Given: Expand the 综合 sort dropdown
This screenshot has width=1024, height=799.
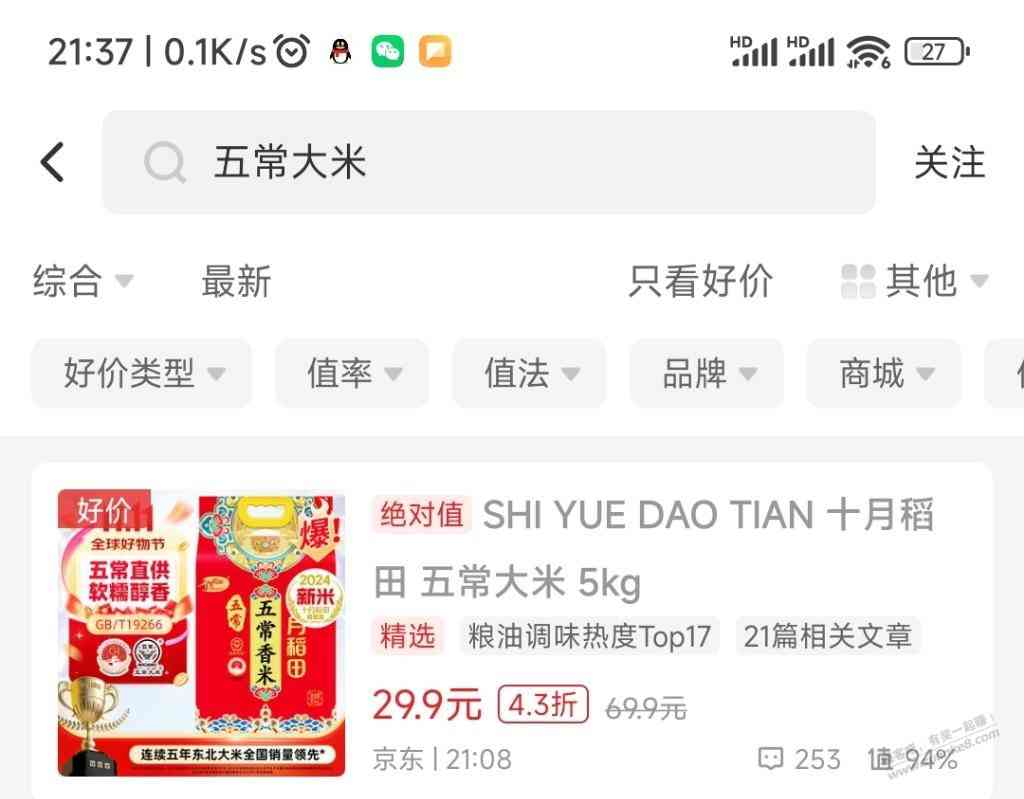Looking at the screenshot, I should tap(83, 282).
